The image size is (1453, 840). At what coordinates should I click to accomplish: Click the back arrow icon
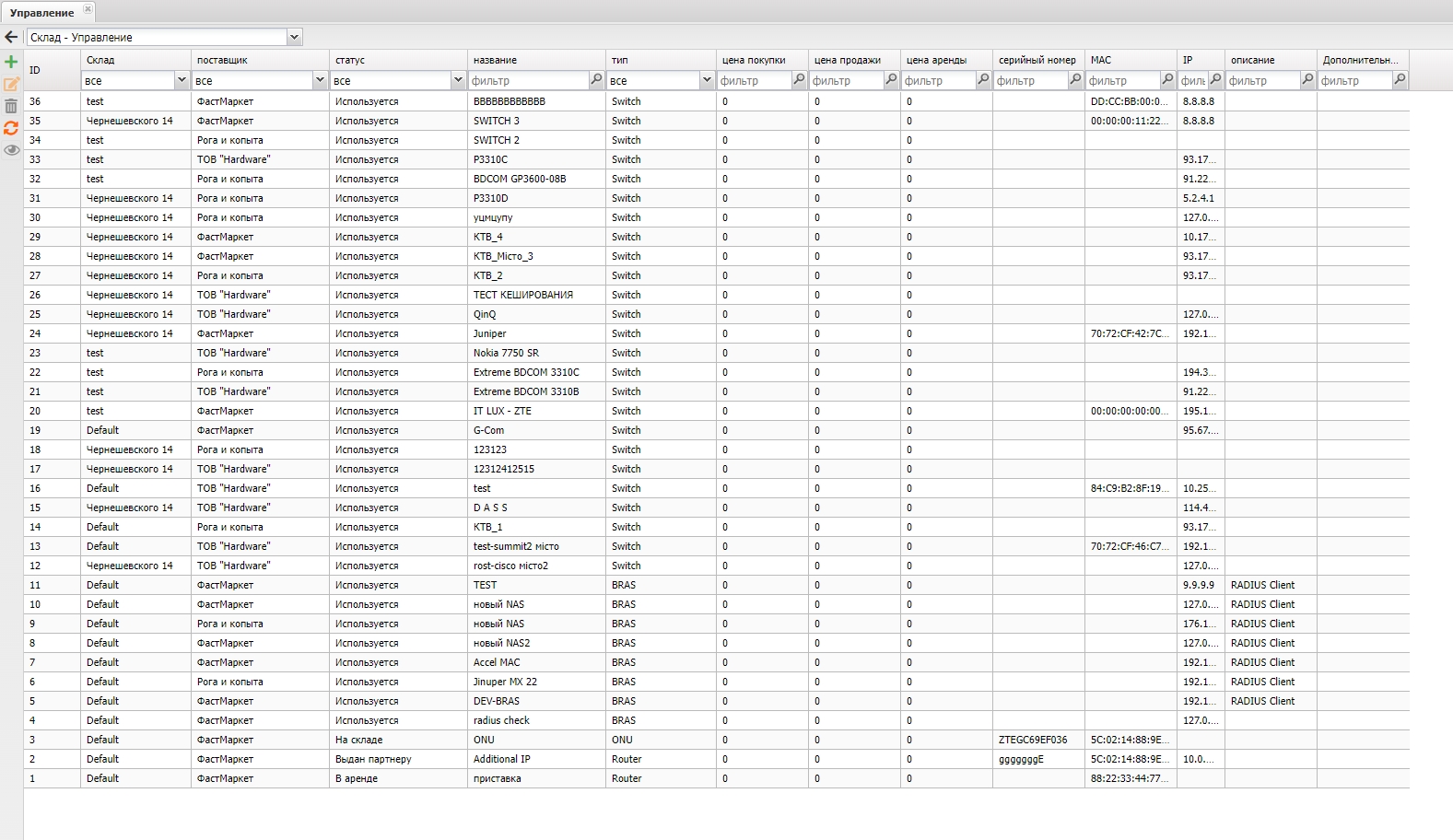(x=11, y=37)
